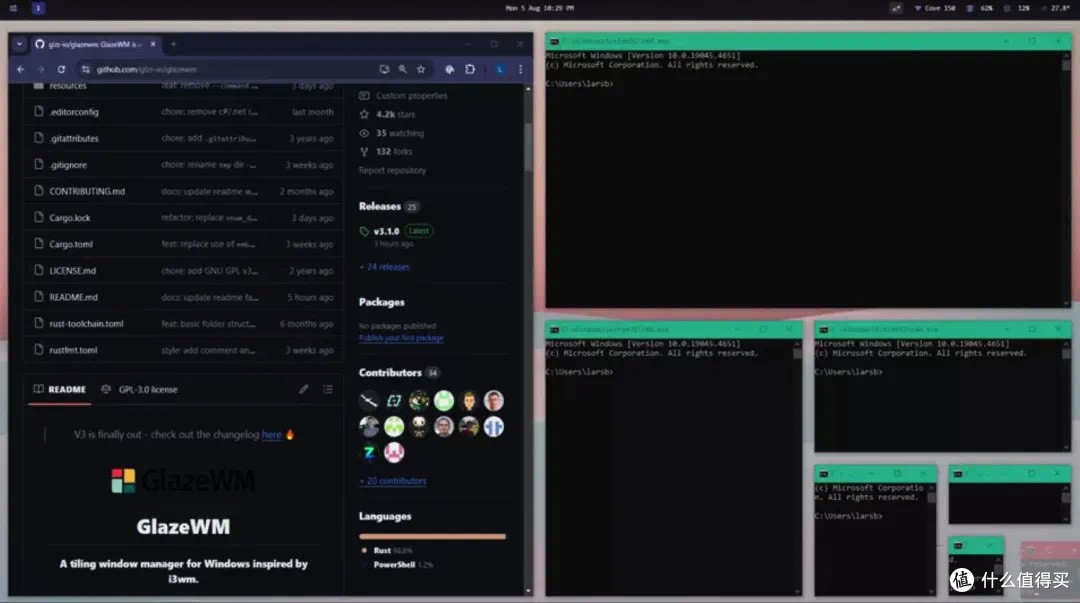Bookmark this page with the star icon
The height and width of the screenshot is (603, 1080).
click(421, 70)
